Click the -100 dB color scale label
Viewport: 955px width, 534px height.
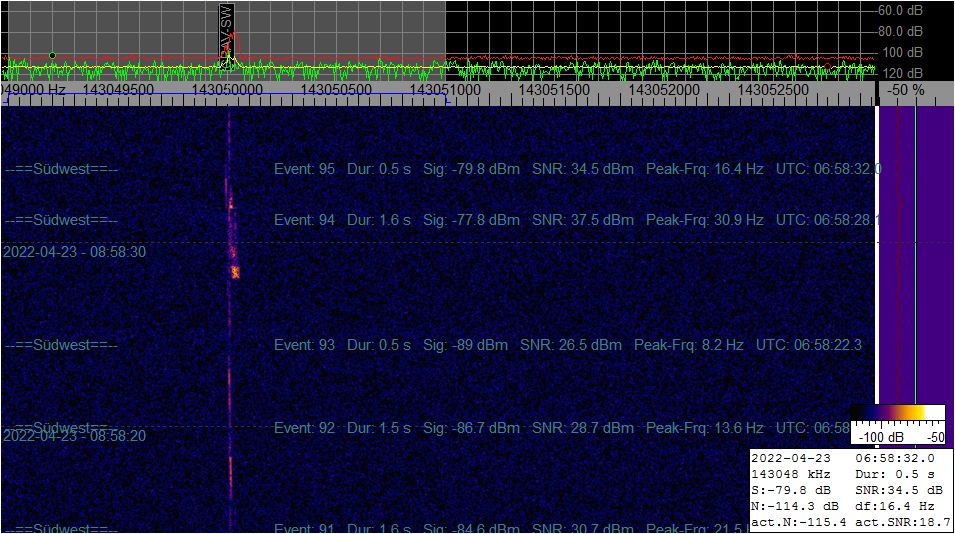pyautogui.click(x=881, y=437)
